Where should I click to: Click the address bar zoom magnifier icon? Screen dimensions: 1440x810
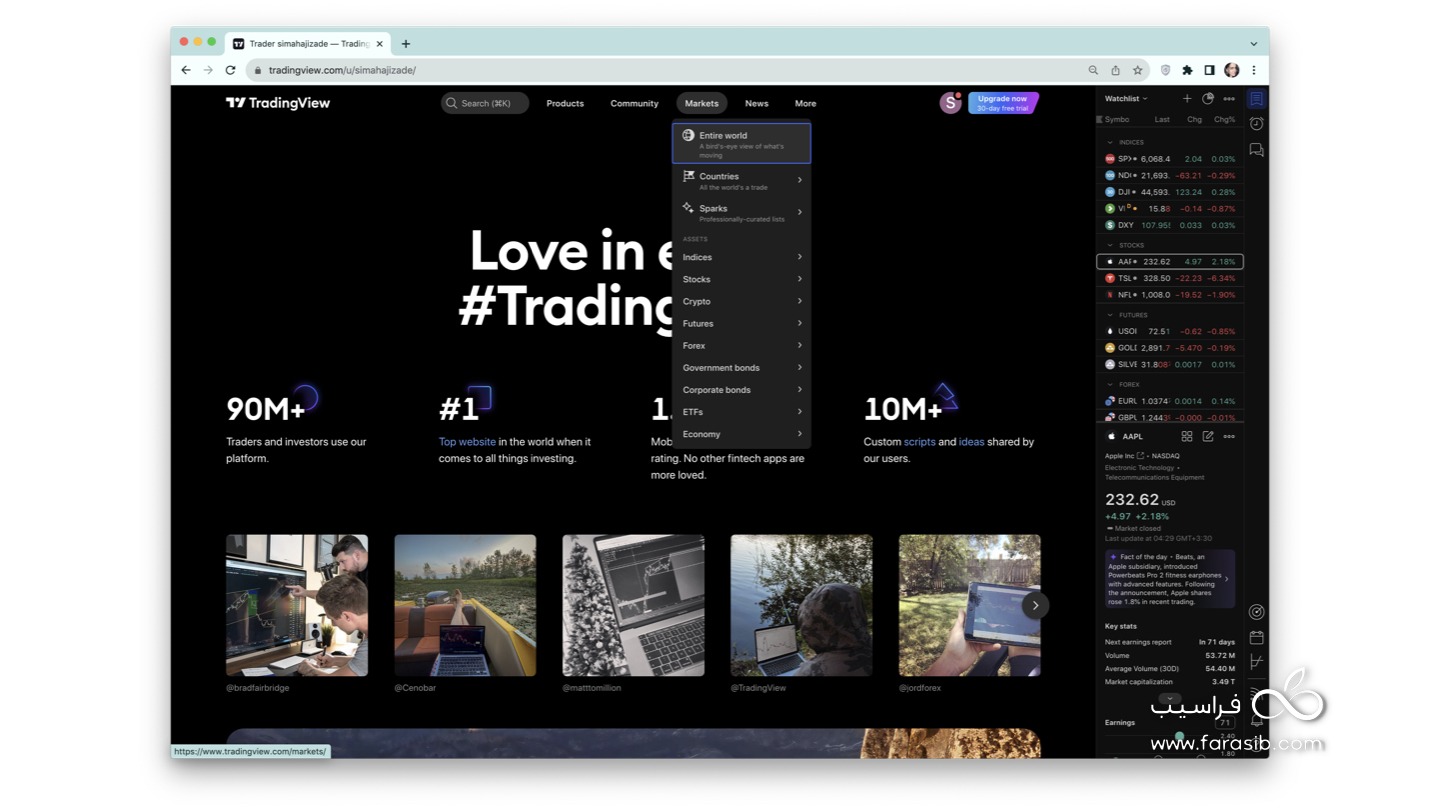[x=1093, y=70]
